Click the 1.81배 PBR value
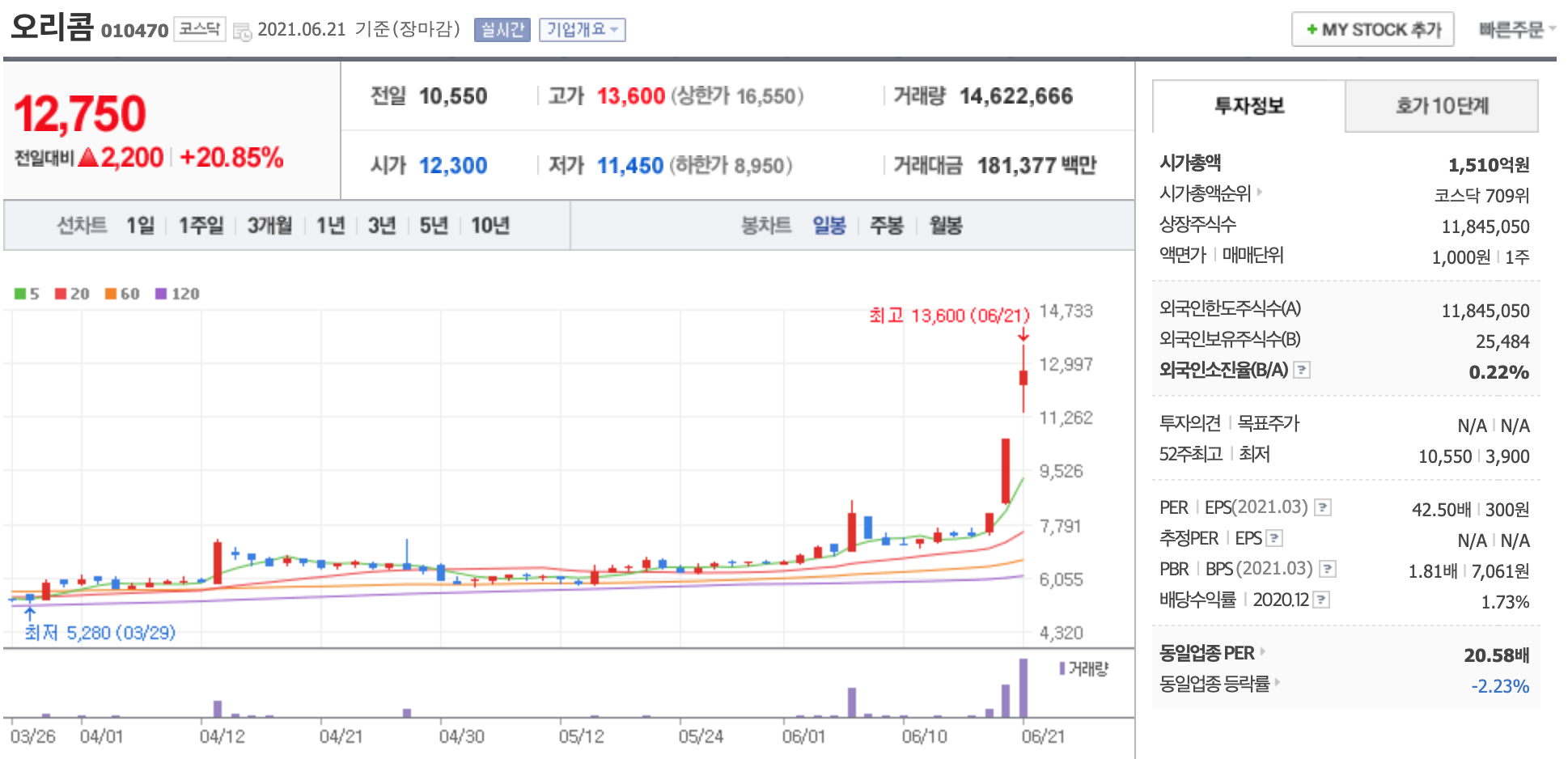This screenshot has width=1568, height=759. coord(1432,571)
